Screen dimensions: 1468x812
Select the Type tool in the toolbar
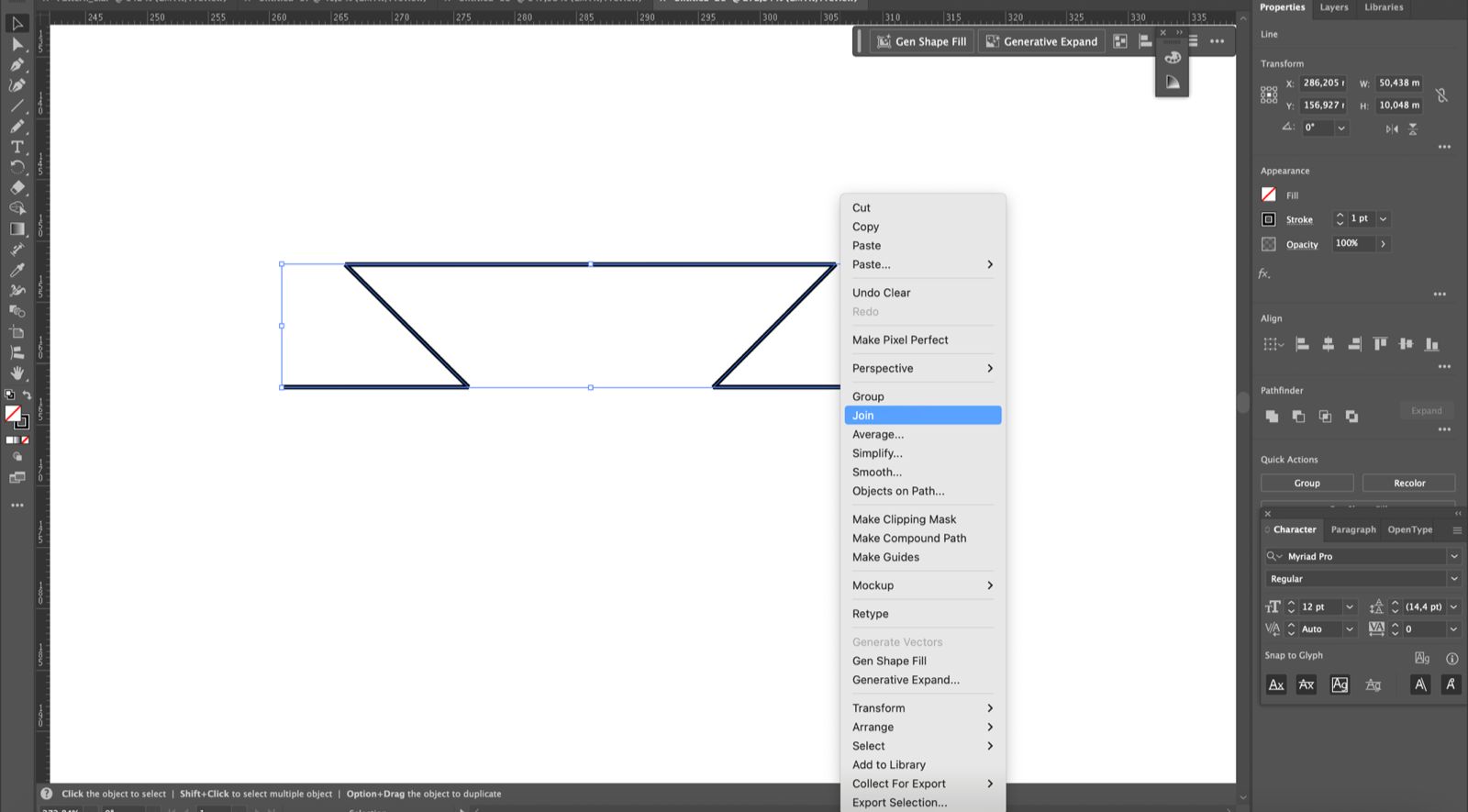(17, 147)
